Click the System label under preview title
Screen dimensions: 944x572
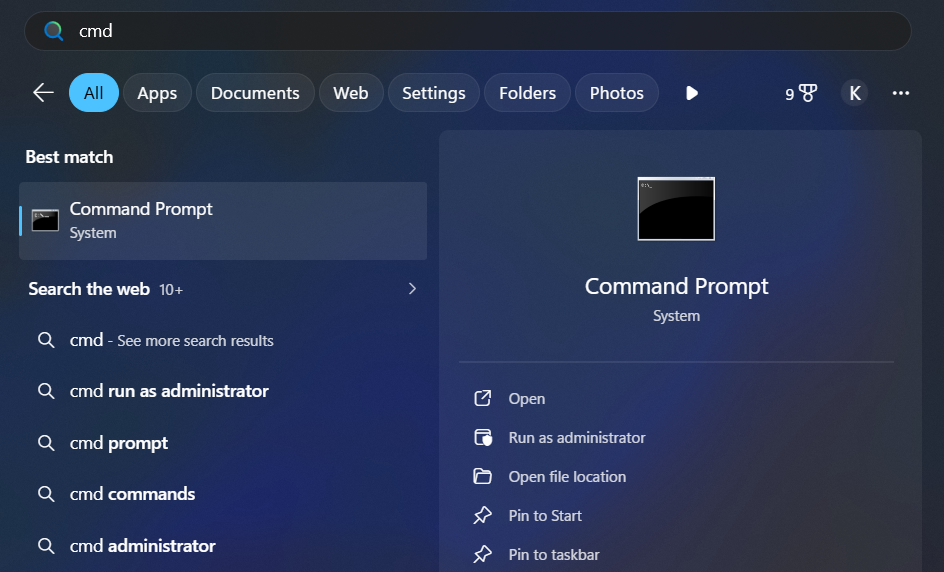coord(676,316)
